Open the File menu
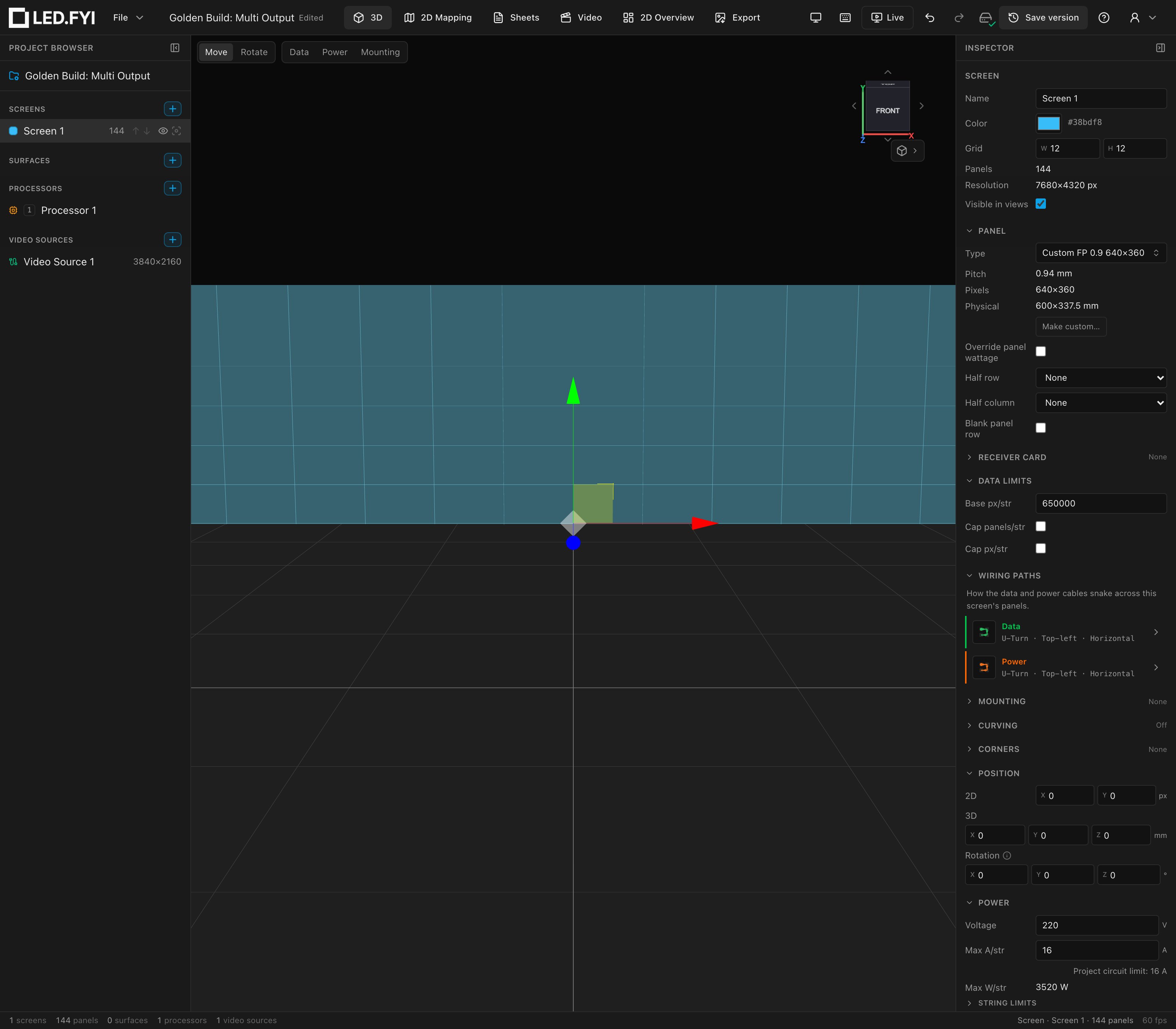Viewport: 1176px width, 1029px height. click(128, 18)
